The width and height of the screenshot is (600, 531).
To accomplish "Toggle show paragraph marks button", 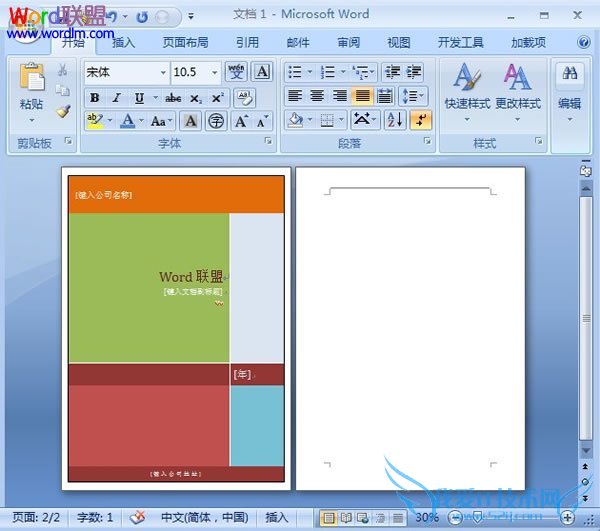I will coord(421,120).
